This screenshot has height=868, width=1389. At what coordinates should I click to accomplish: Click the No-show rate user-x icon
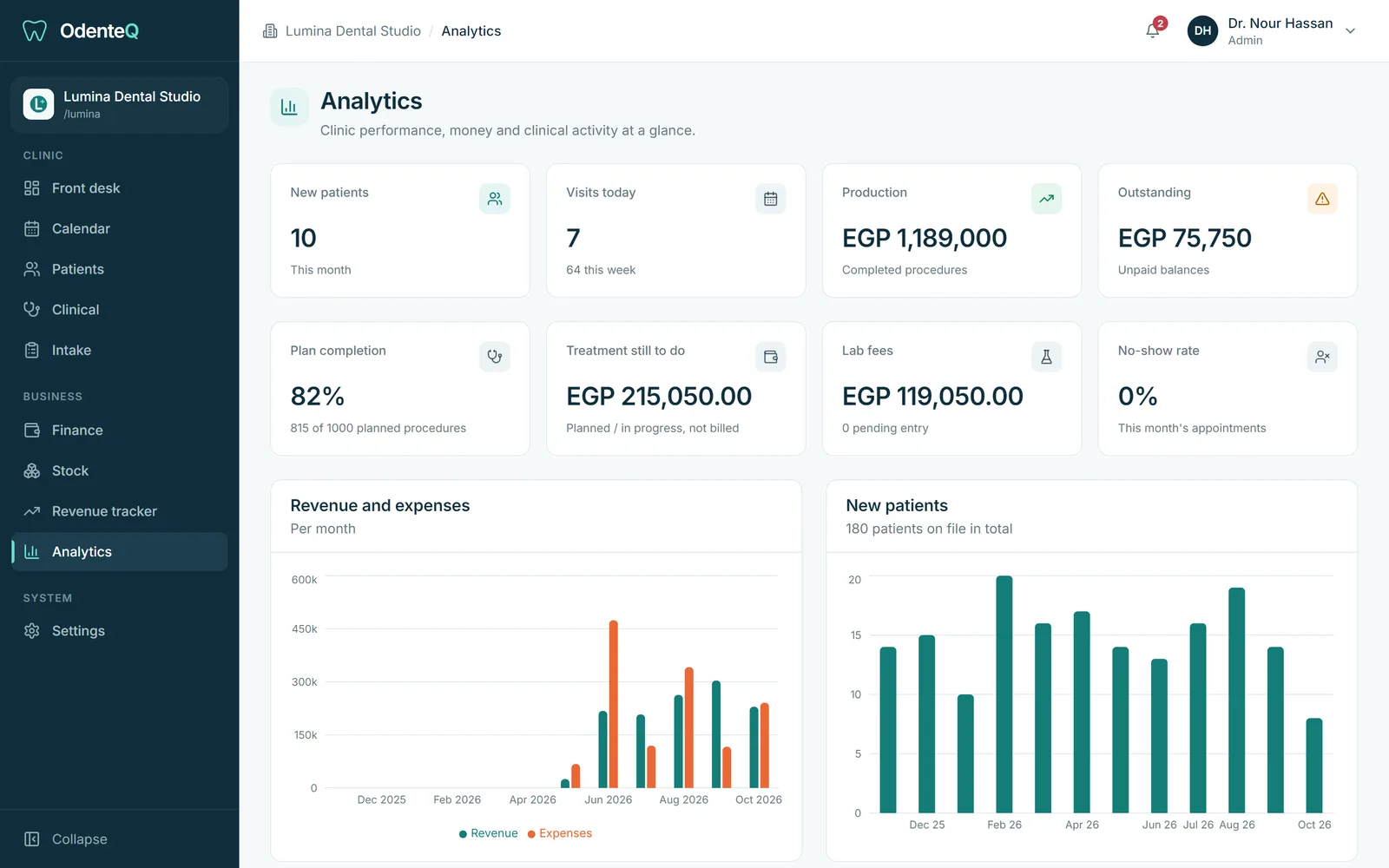(1322, 357)
